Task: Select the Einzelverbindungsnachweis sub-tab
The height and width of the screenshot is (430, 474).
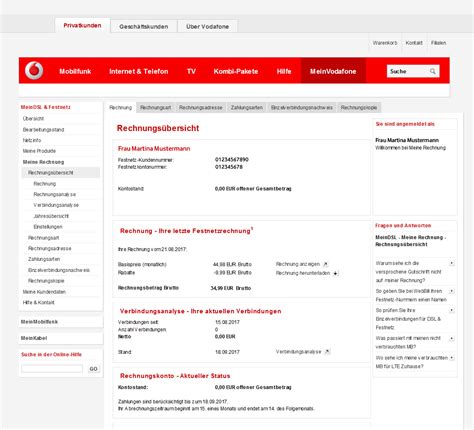Action: pos(302,108)
